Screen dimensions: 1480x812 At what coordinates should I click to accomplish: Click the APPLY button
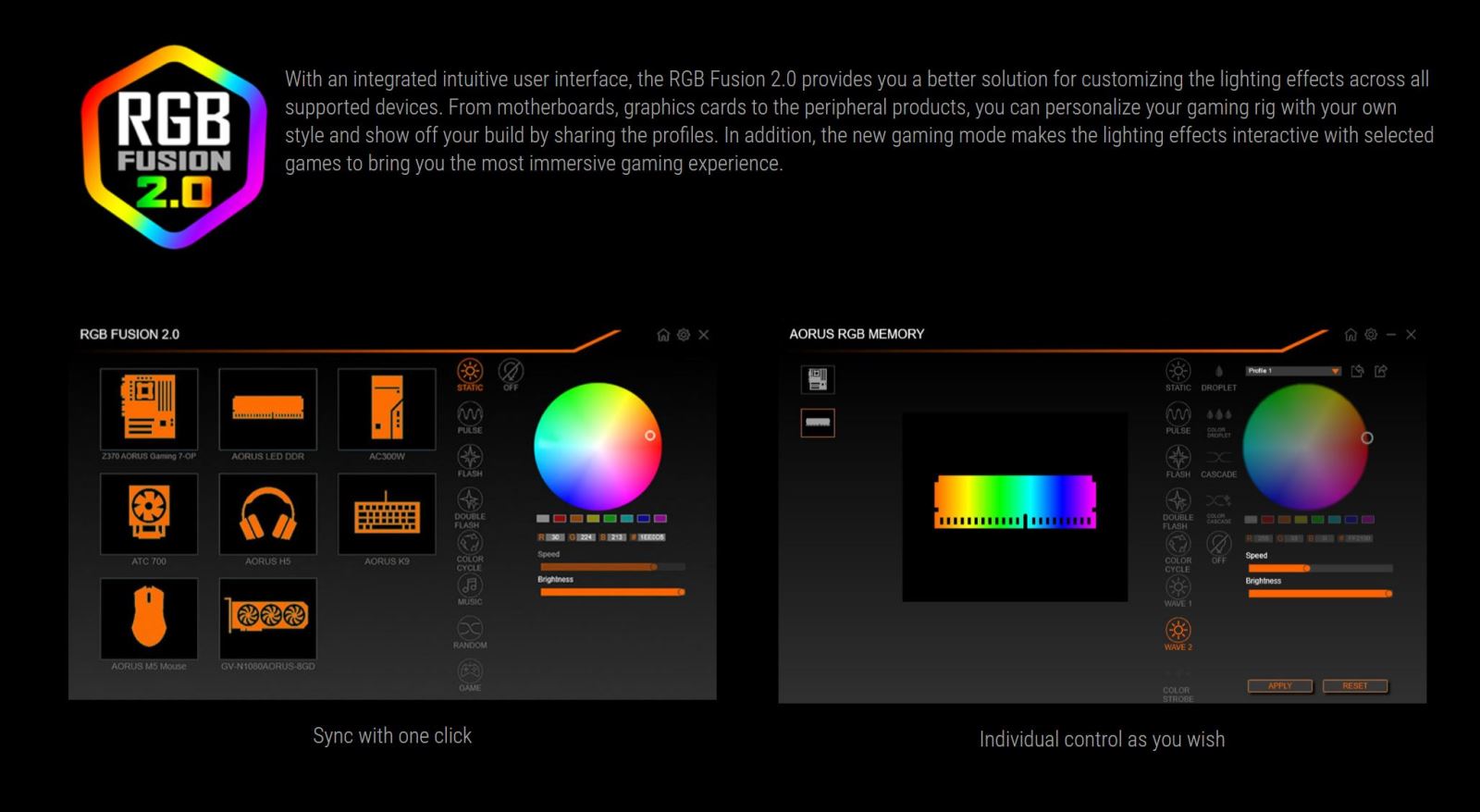pos(1280,686)
